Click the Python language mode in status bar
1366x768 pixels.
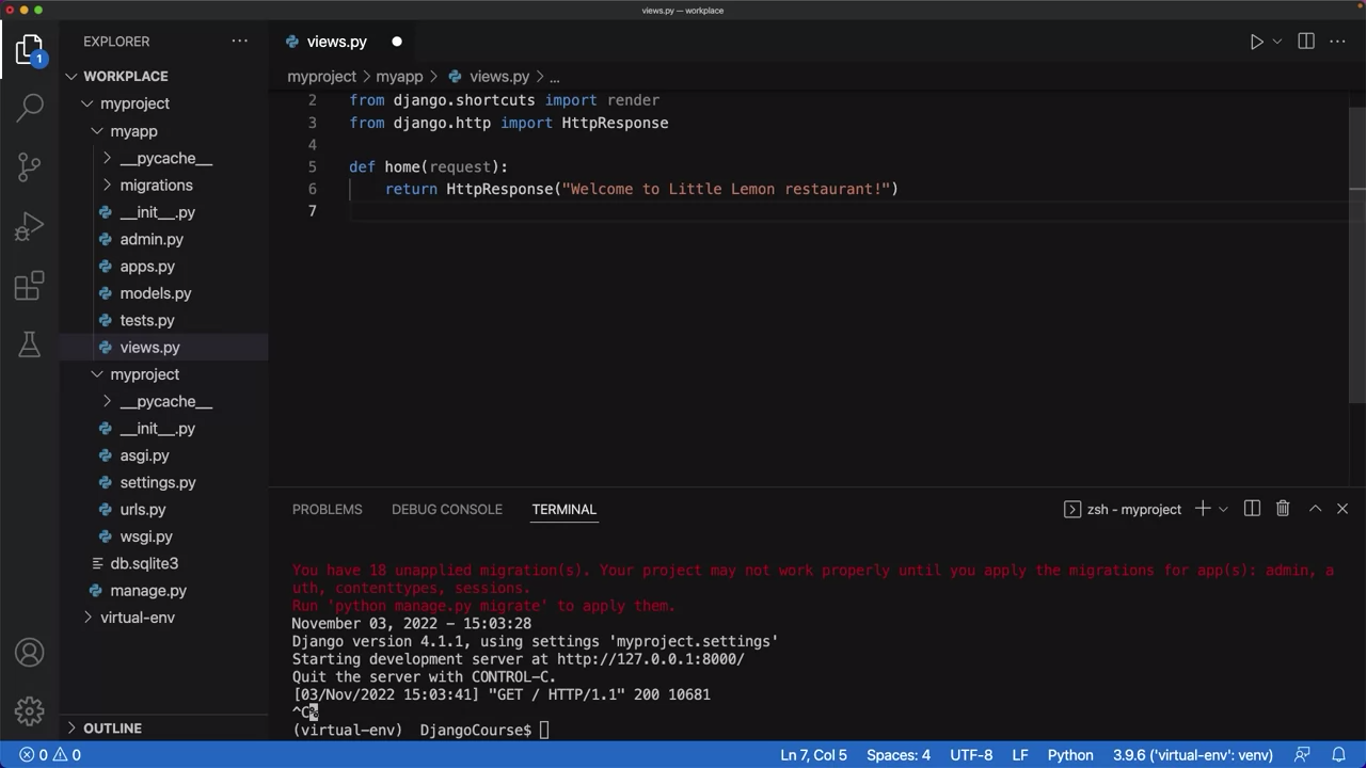point(1070,755)
